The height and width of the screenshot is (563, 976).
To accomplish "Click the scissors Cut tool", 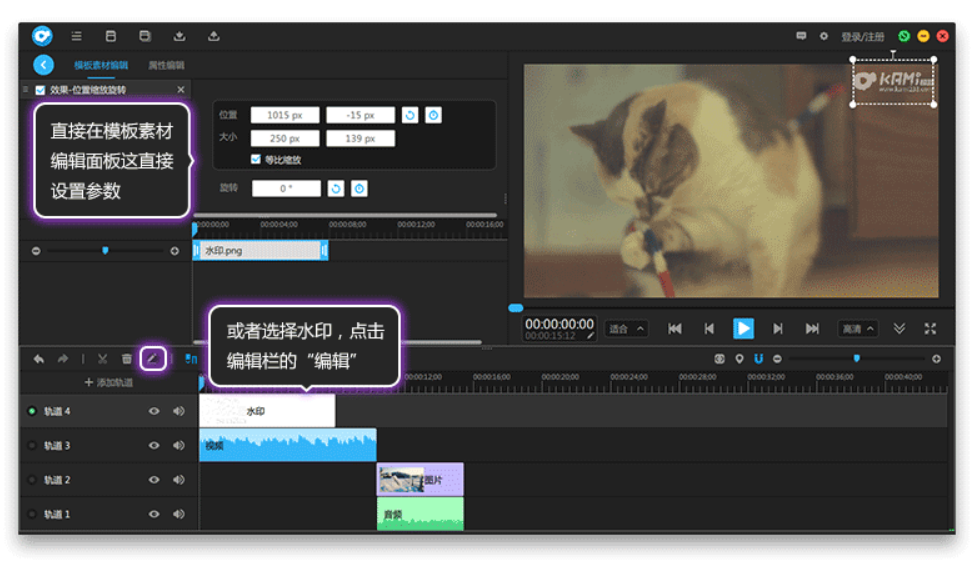I will pos(102,359).
